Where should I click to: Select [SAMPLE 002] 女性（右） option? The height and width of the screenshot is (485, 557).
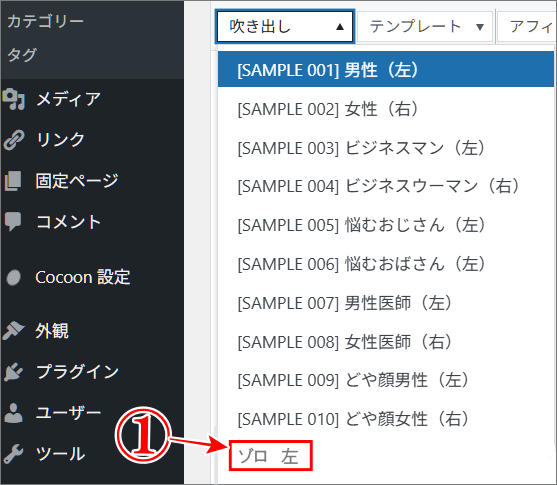tap(386, 109)
